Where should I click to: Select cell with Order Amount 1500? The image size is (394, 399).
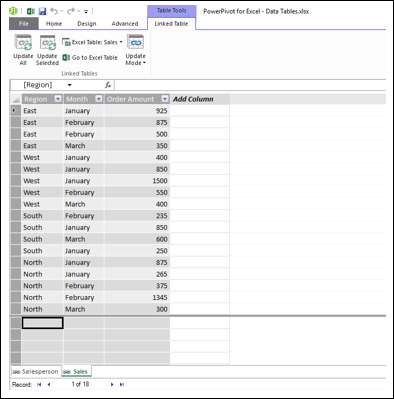[x=137, y=181]
